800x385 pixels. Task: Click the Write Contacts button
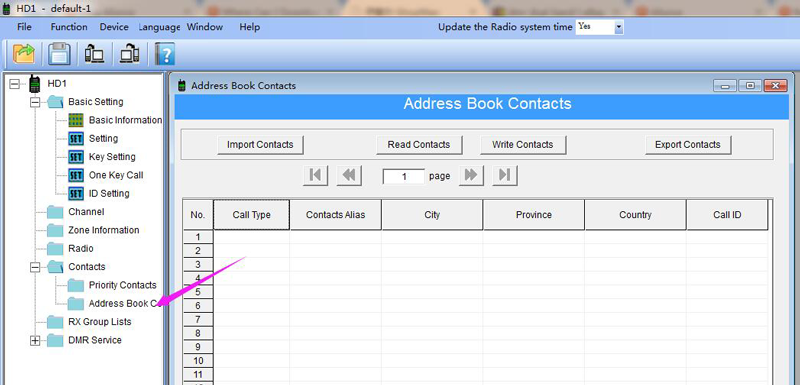(x=522, y=145)
